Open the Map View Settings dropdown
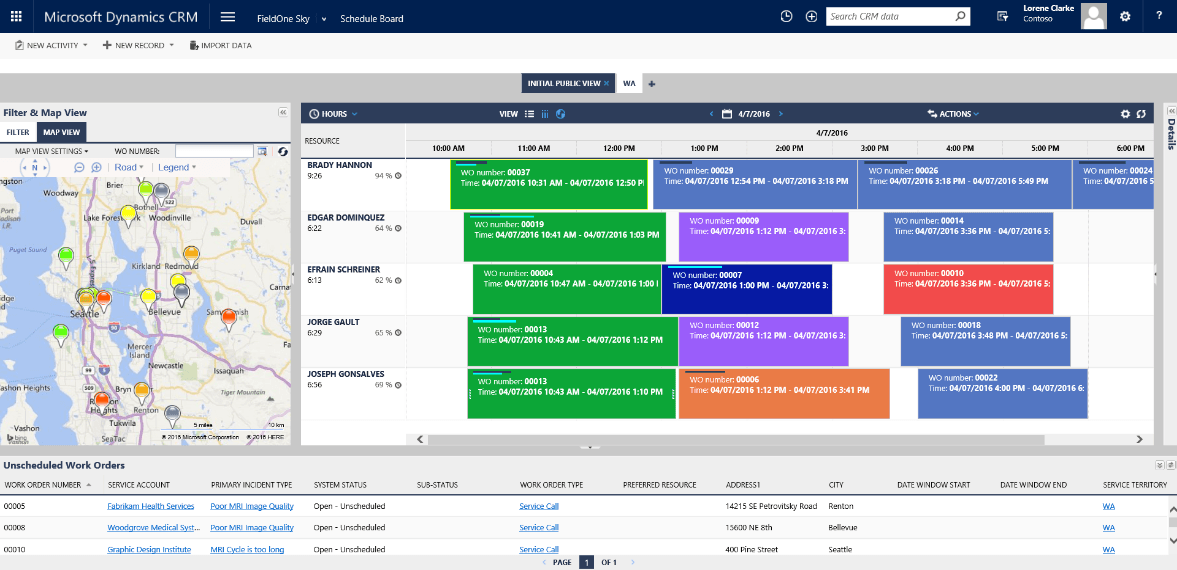Image resolution: width=1177 pixels, height=570 pixels. point(51,151)
